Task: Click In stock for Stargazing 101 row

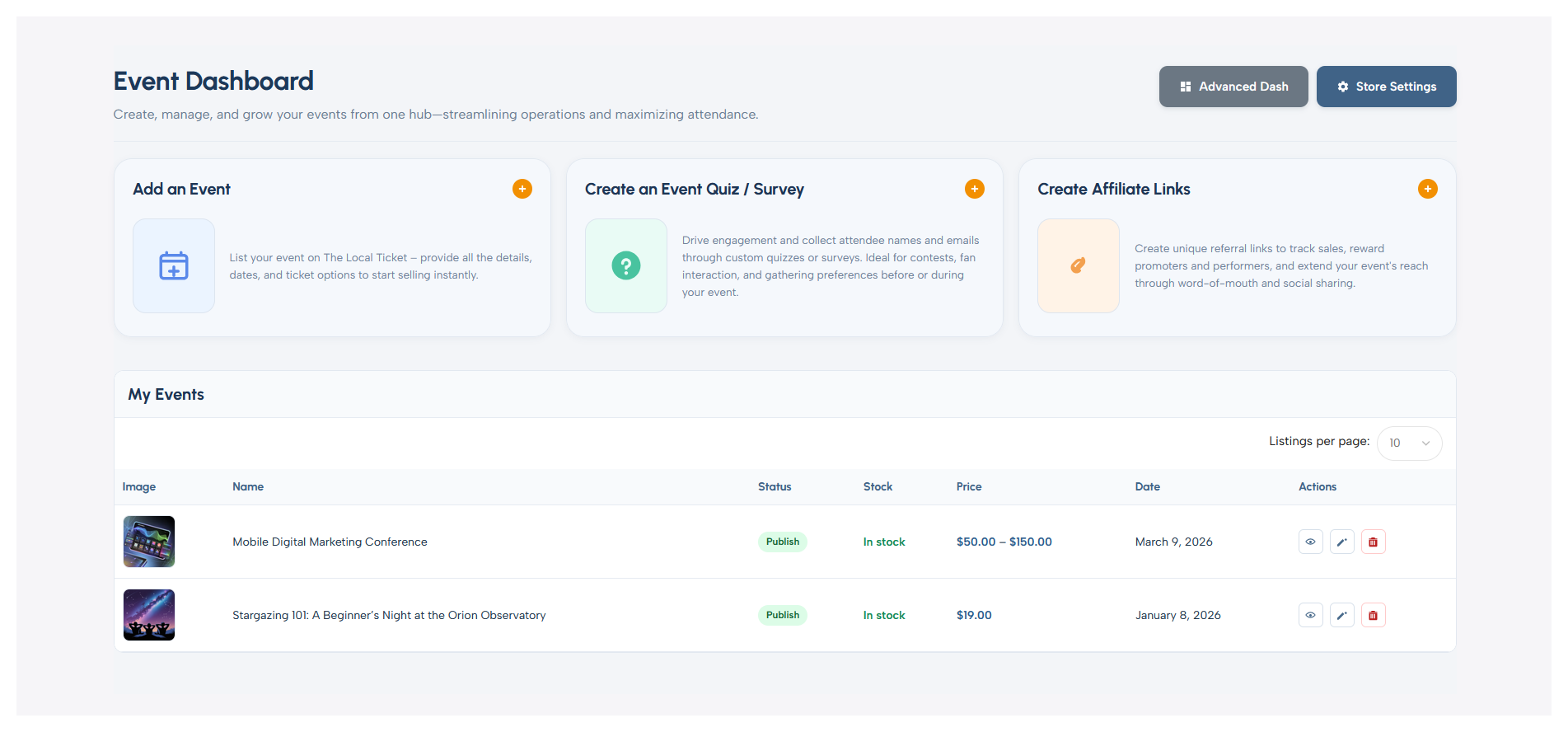Action: [x=884, y=615]
